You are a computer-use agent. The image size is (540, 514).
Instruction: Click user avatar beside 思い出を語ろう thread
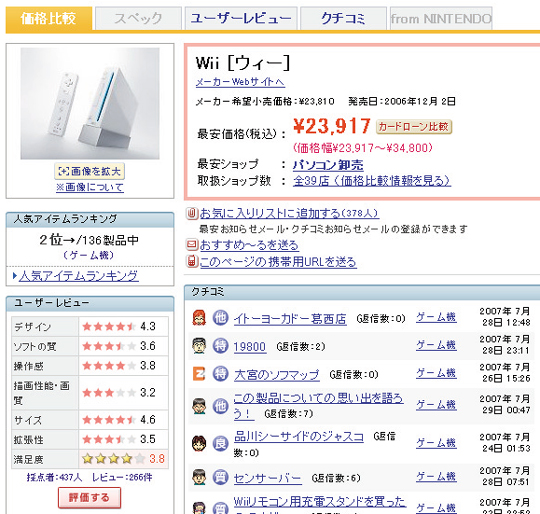[199, 406]
